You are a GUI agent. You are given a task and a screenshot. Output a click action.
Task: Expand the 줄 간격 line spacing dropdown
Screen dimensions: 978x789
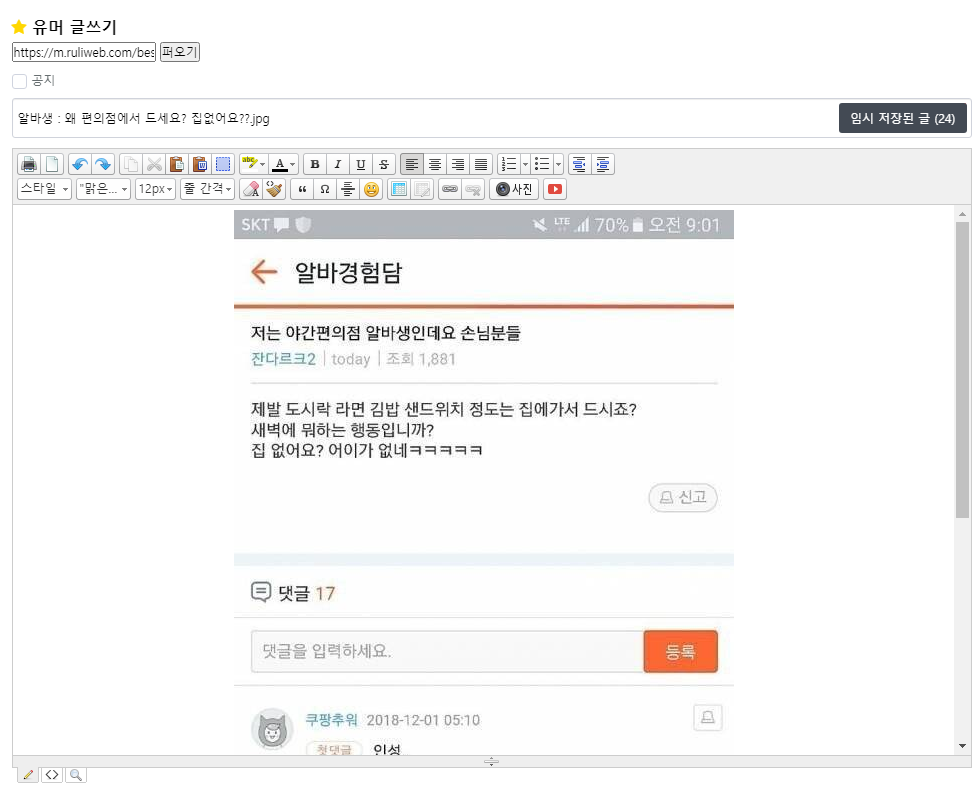point(208,189)
